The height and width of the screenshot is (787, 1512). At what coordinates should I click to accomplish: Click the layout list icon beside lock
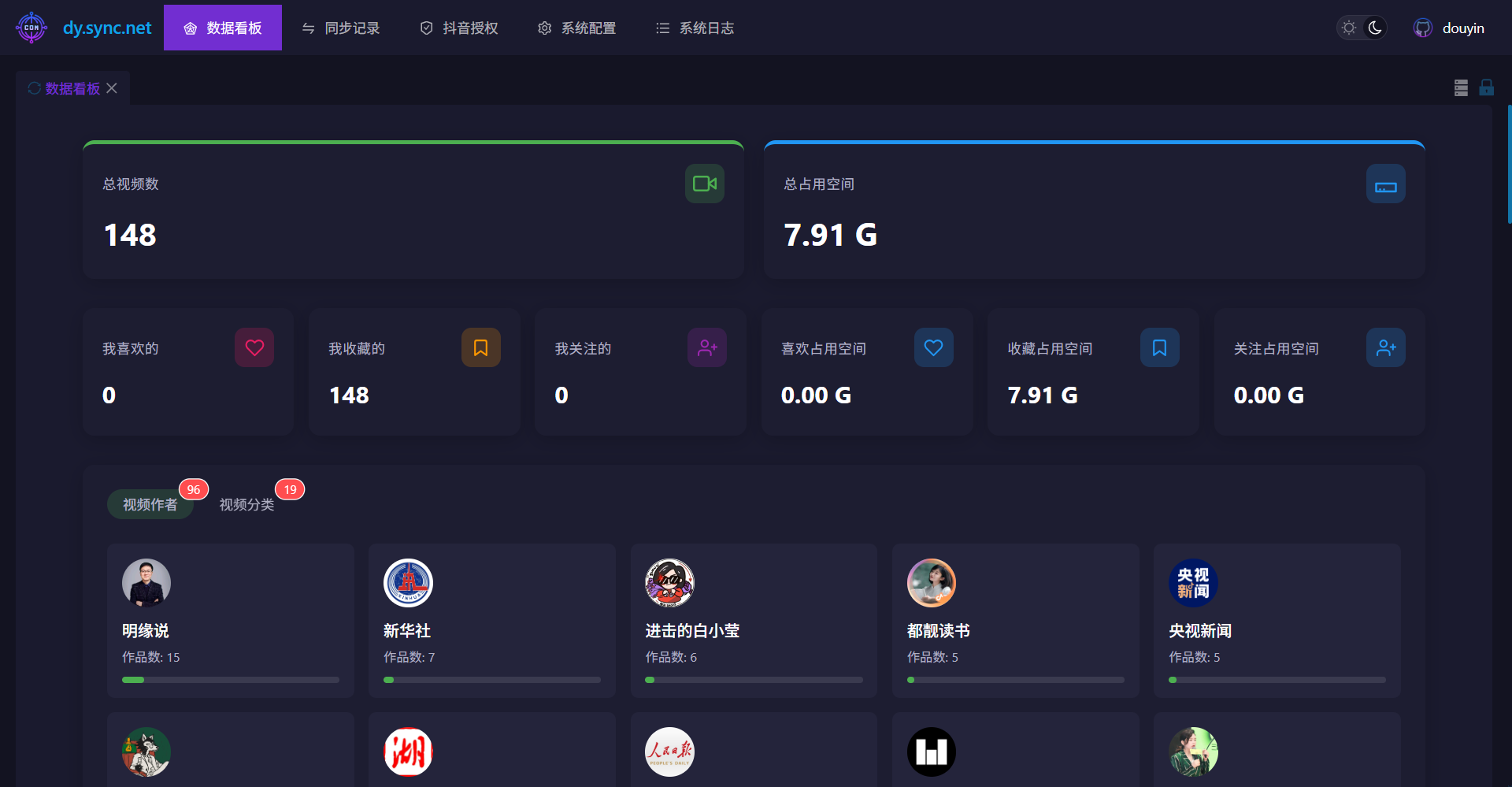[1461, 87]
